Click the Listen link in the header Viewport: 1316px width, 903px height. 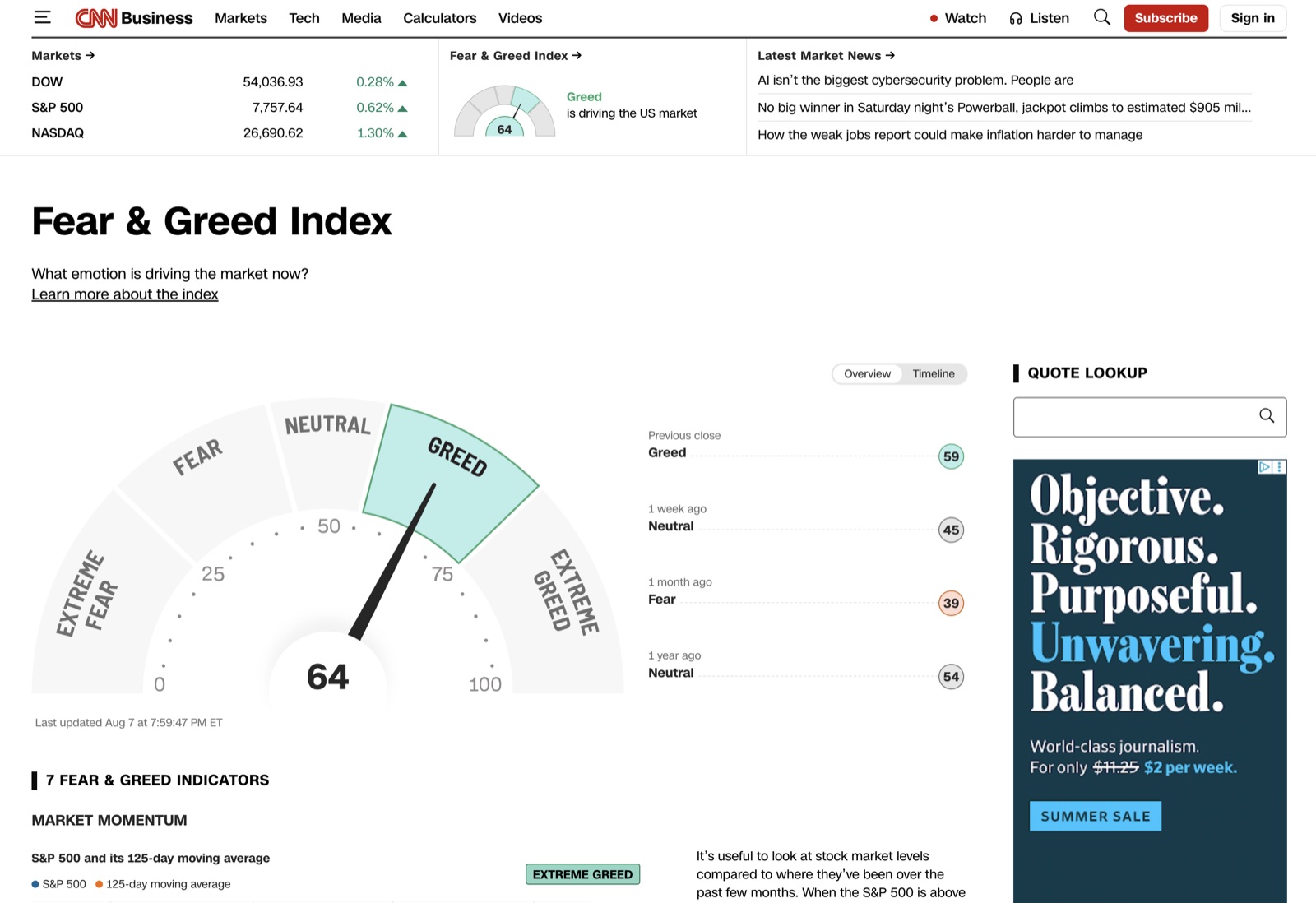tap(1050, 18)
